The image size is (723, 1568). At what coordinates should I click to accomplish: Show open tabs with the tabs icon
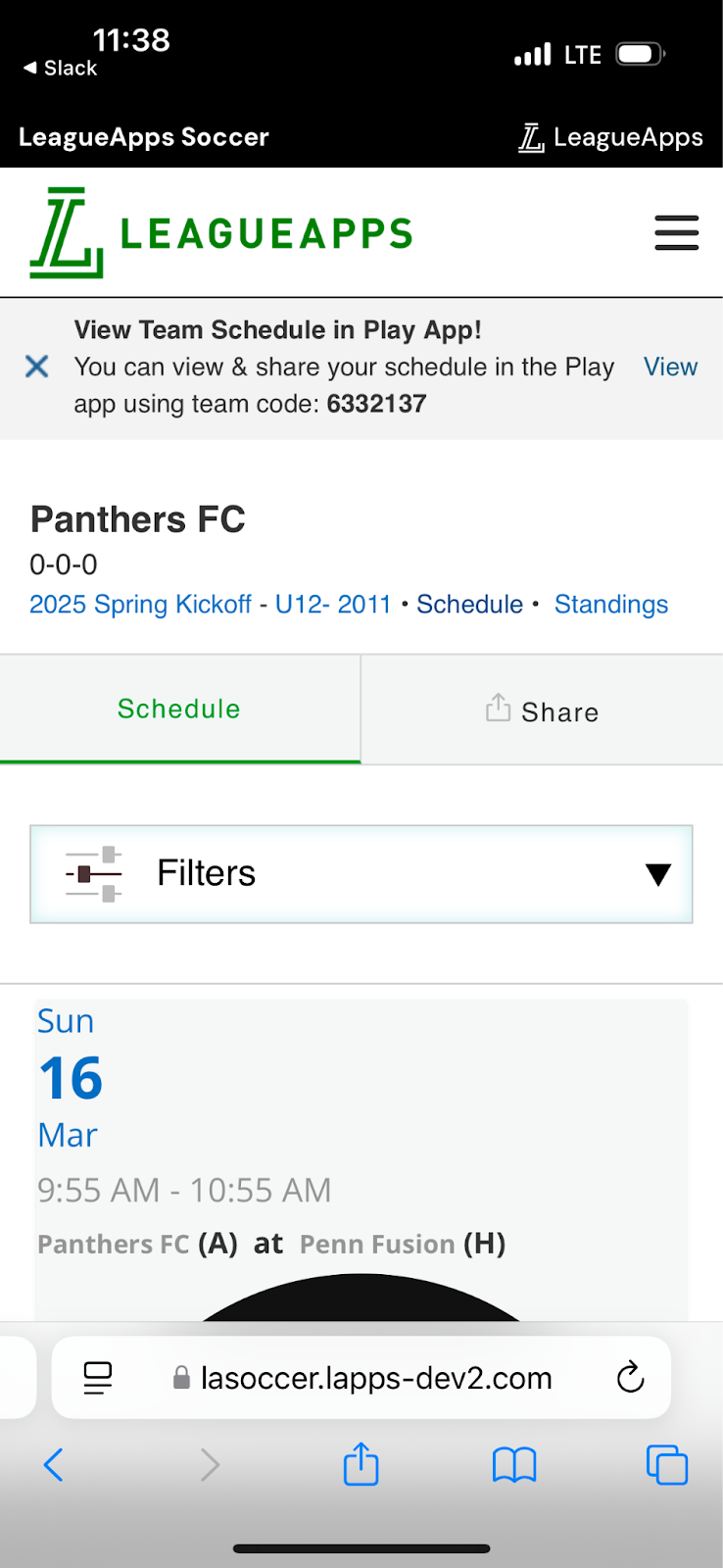point(667,1465)
